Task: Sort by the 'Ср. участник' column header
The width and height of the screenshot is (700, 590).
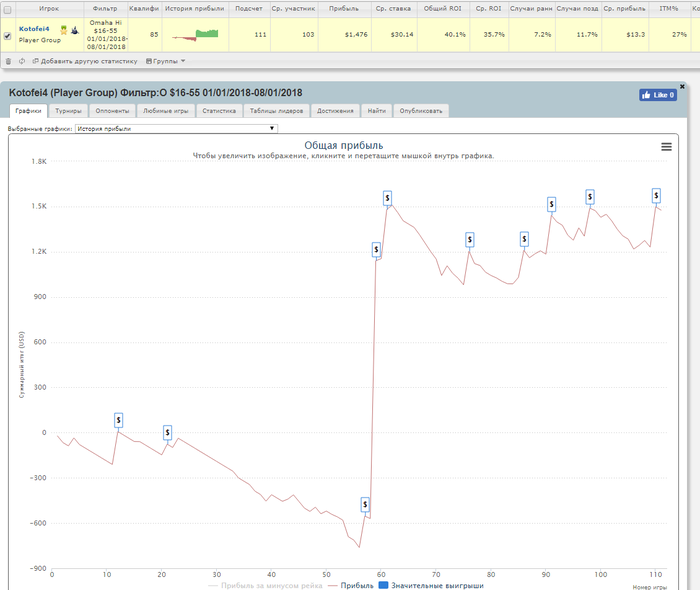Action: pyautogui.click(x=294, y=9)
